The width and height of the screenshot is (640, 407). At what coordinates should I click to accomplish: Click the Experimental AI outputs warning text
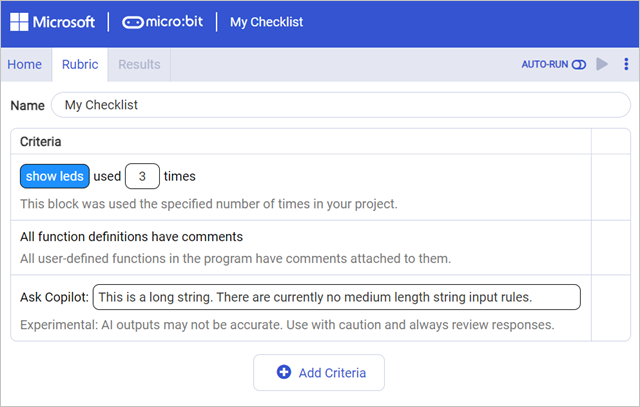(x=287, y=325)
